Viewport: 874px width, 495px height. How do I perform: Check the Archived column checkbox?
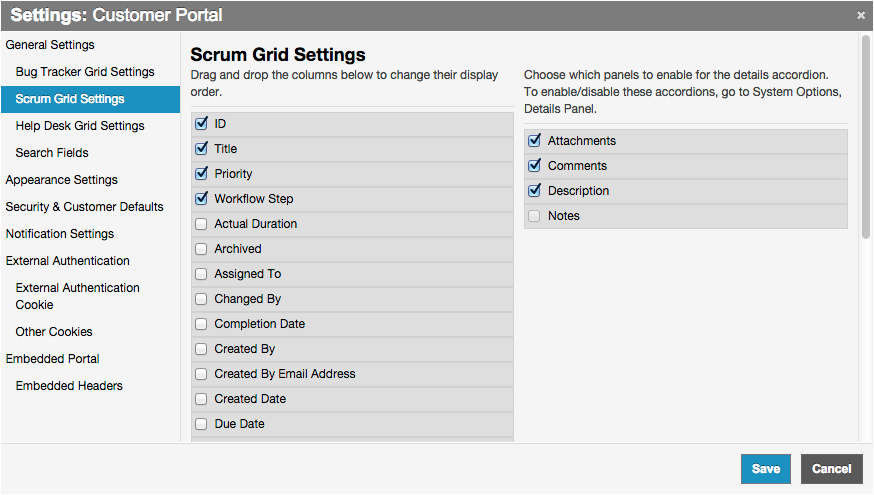pos(201,249)
